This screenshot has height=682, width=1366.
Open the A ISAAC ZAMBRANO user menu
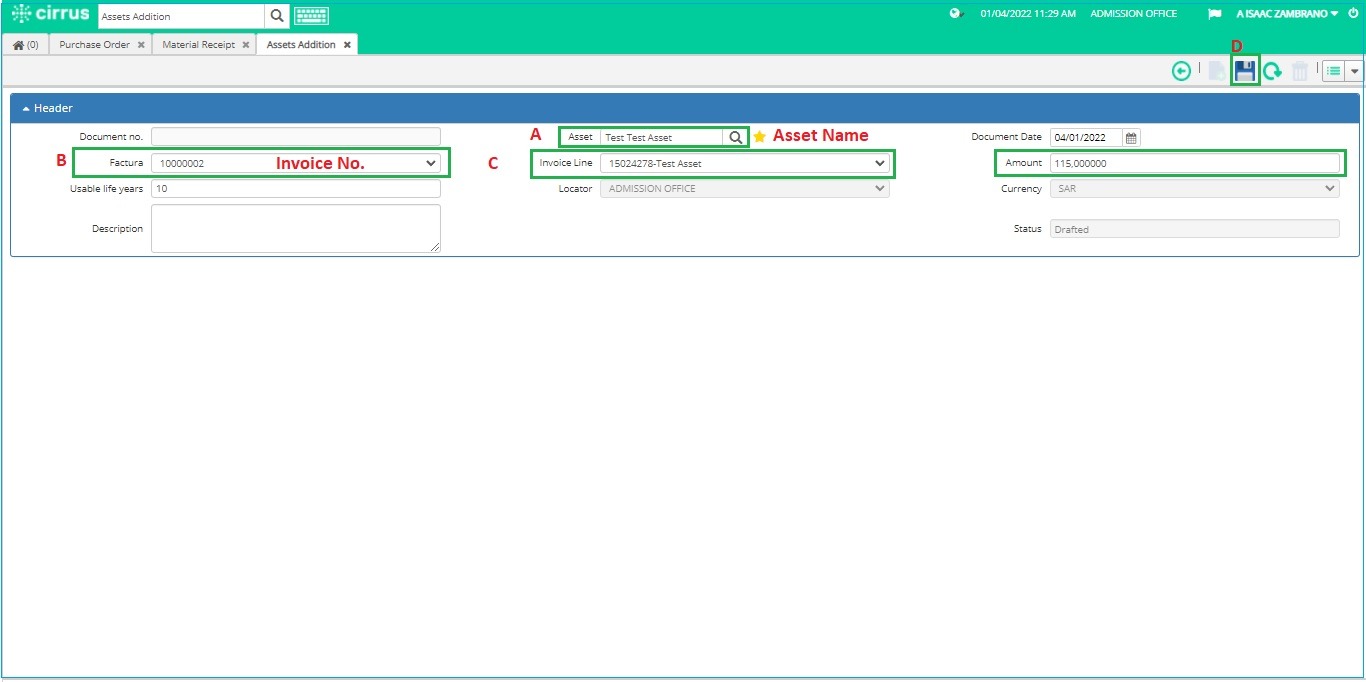coord(1287,14)
